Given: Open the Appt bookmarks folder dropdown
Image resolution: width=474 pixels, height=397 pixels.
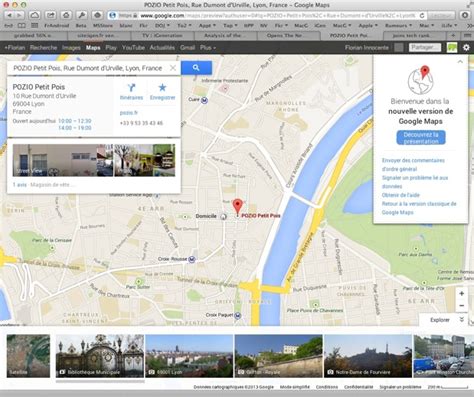Looking at the screenshot, I should (x=207, y=25).
